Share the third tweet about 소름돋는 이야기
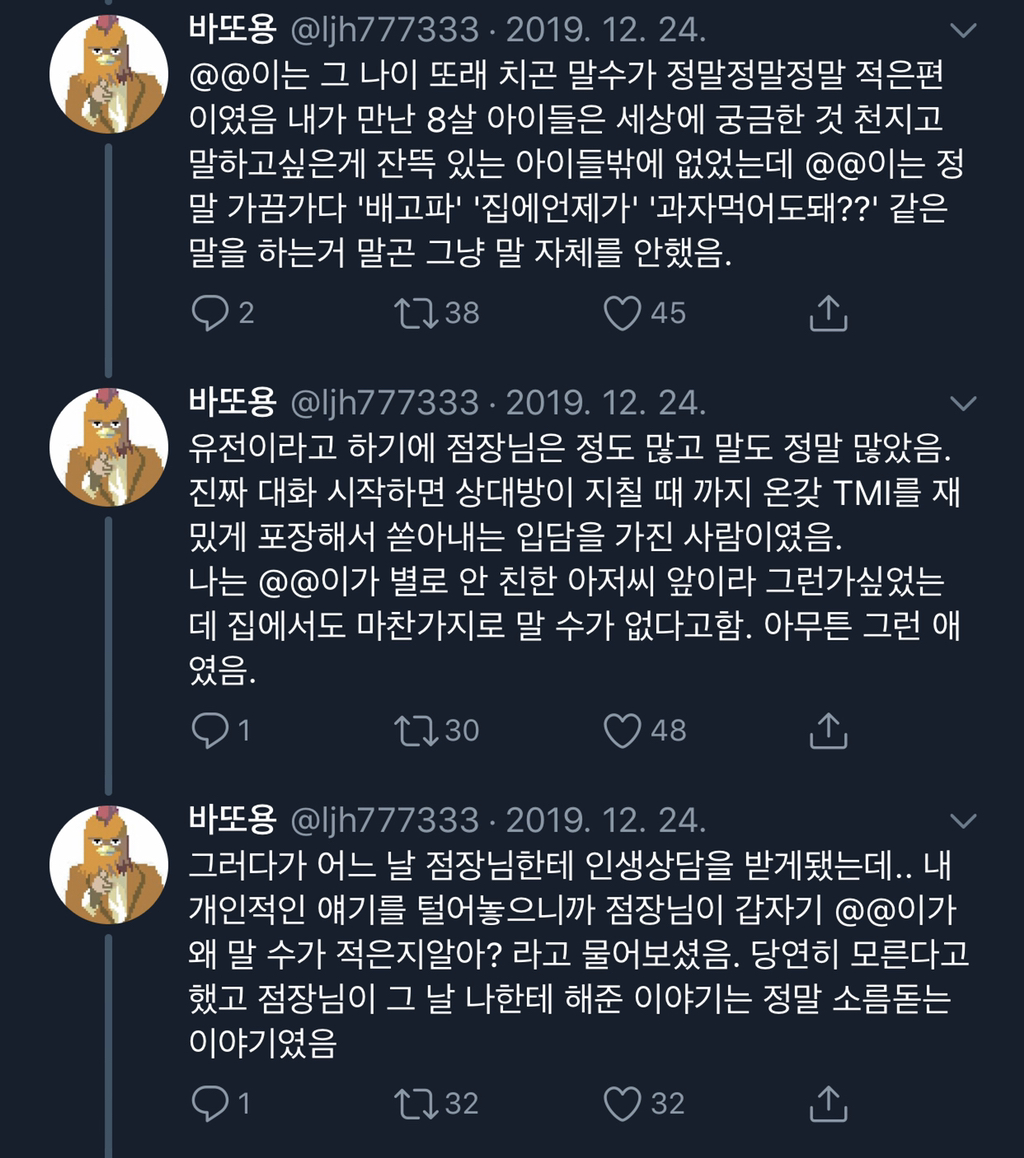 (x=828, y=1104)
